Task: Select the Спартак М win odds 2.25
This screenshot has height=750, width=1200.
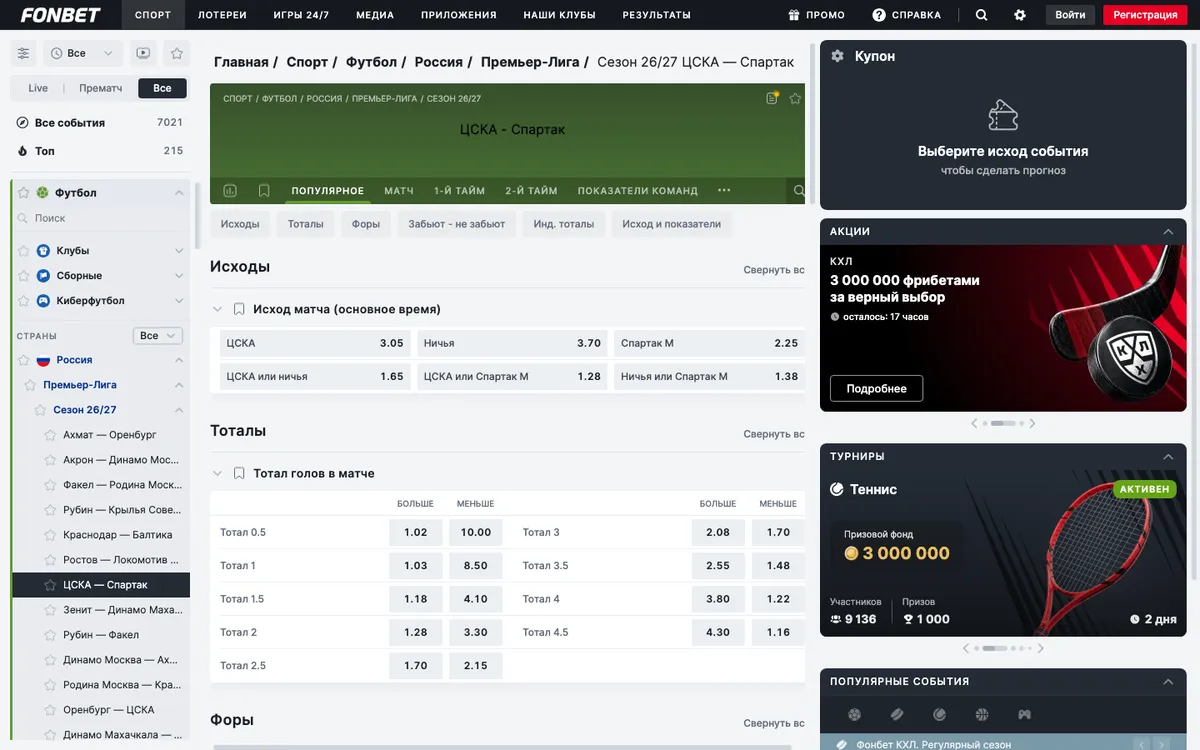Action: pos(709,343)
